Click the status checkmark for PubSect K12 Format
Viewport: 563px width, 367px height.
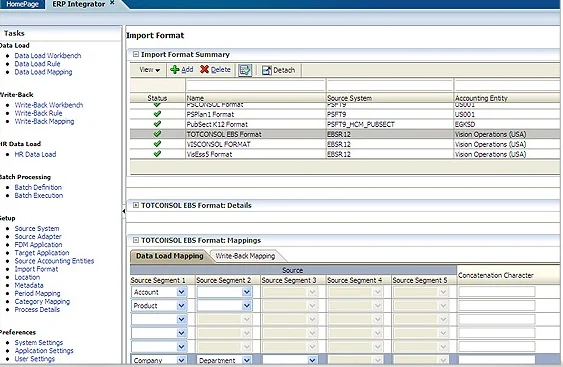coord(157,124)
